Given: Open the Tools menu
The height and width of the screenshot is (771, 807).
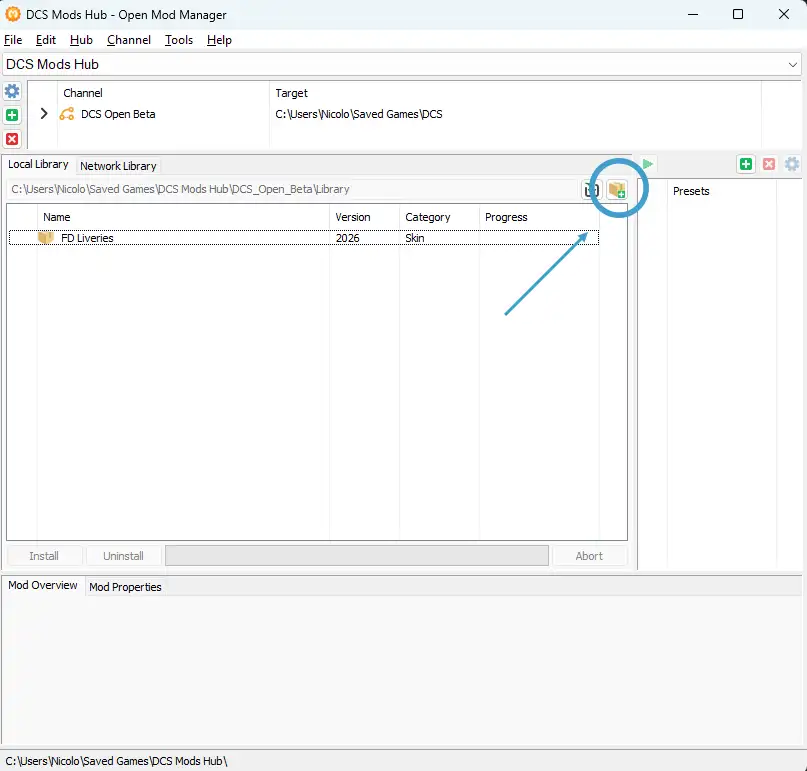Looking at the screenshot, I should click(179, 40).
